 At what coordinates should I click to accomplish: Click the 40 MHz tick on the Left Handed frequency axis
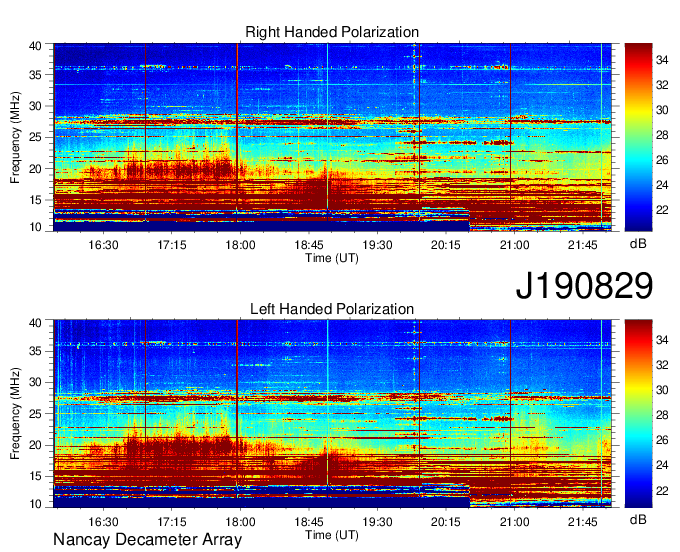tap(36, 322)
